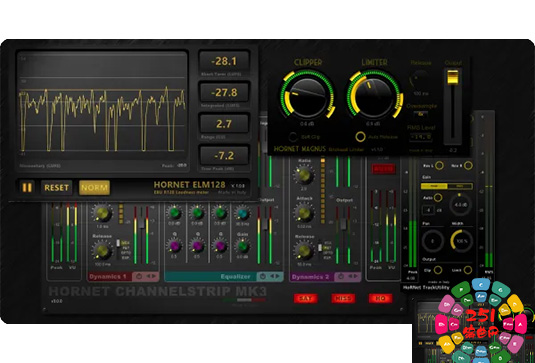Click the -27.8 integrated loudness readout

point(224,92)
